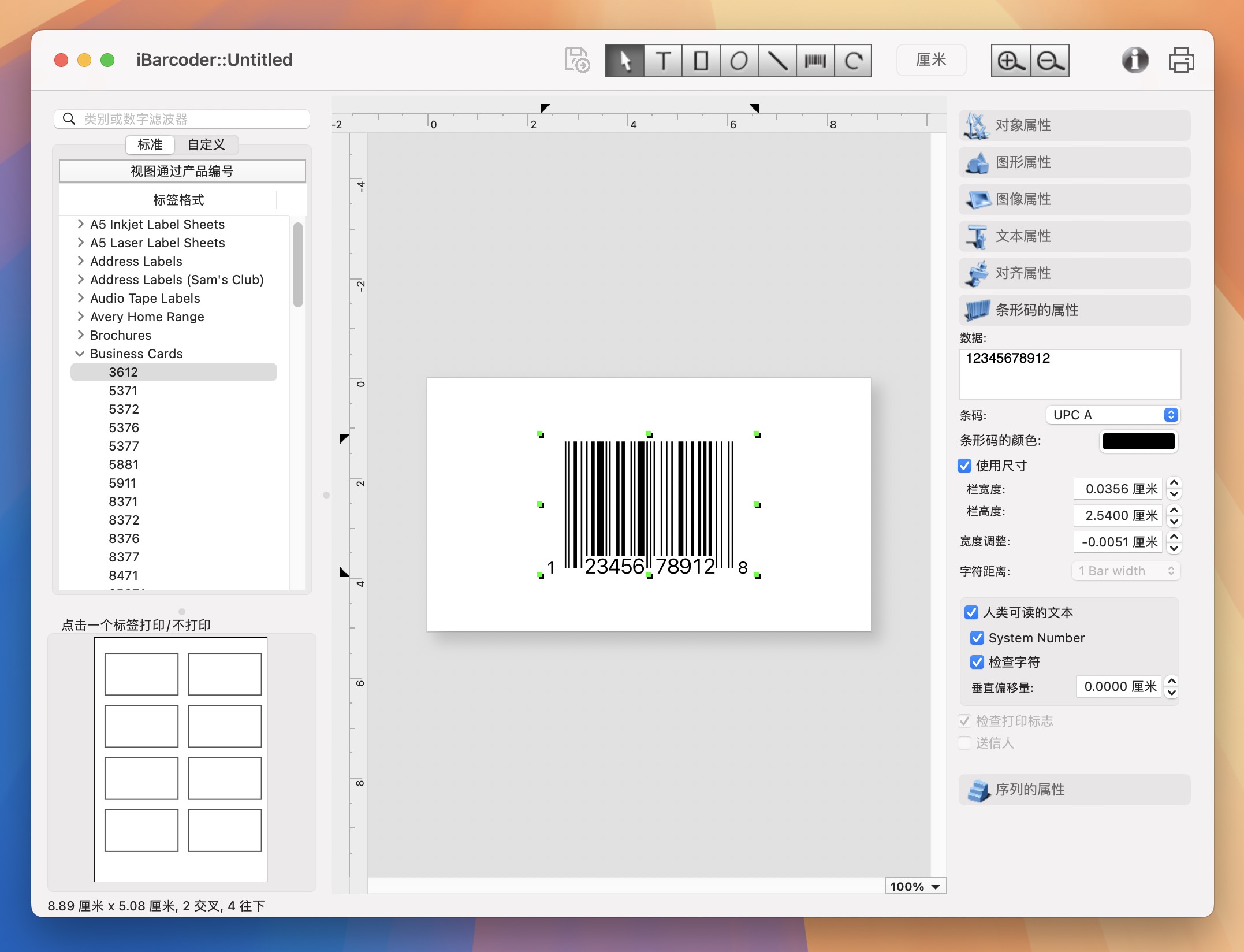Select the arrow selection tool
The width and height of the screenshot is (1244, 952).
[624, 60]
